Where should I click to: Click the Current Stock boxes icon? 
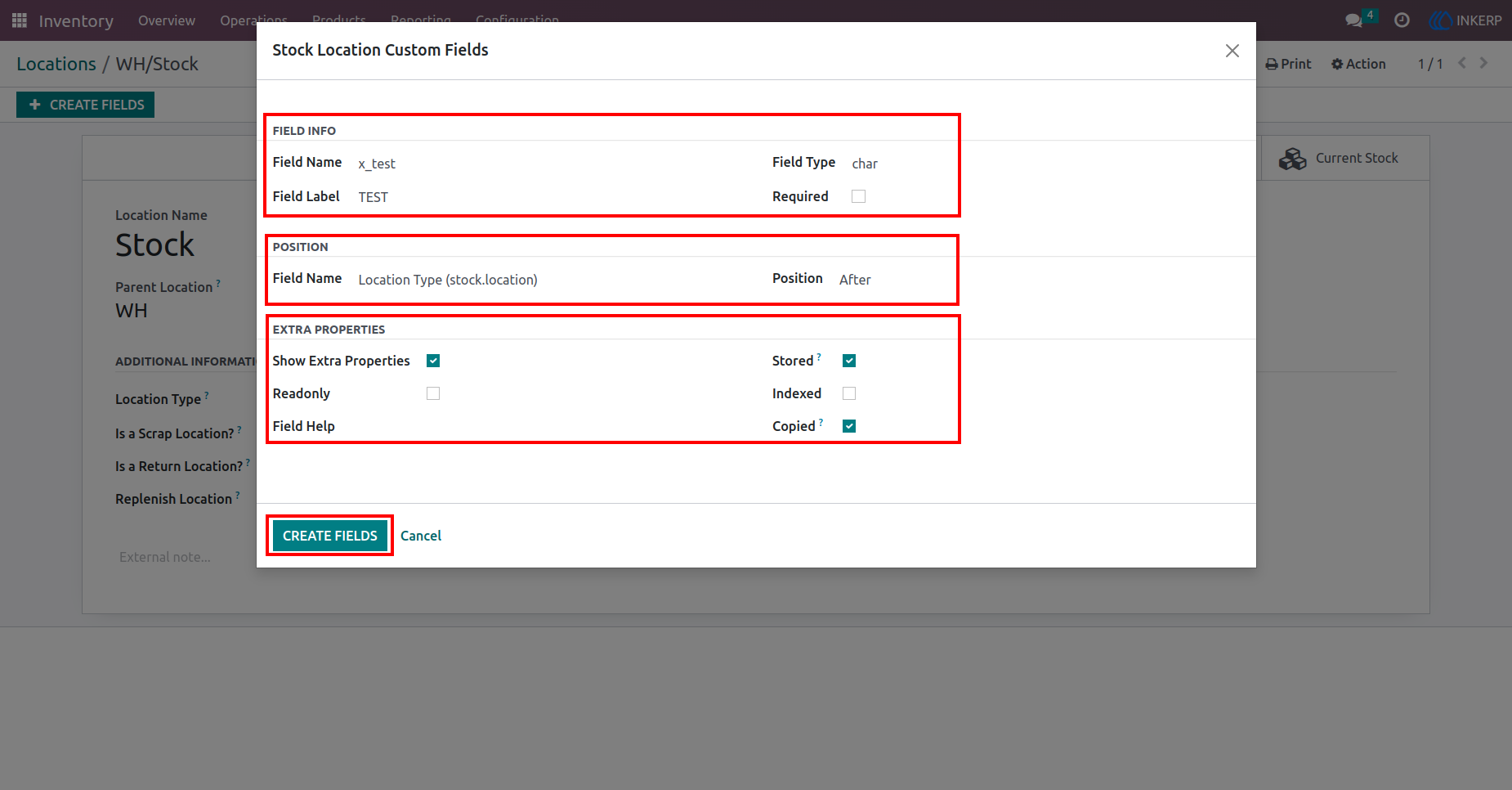coord(1292,159)
